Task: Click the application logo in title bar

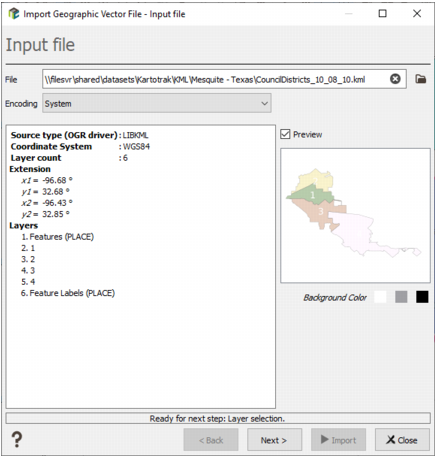Action: point(14,14)
